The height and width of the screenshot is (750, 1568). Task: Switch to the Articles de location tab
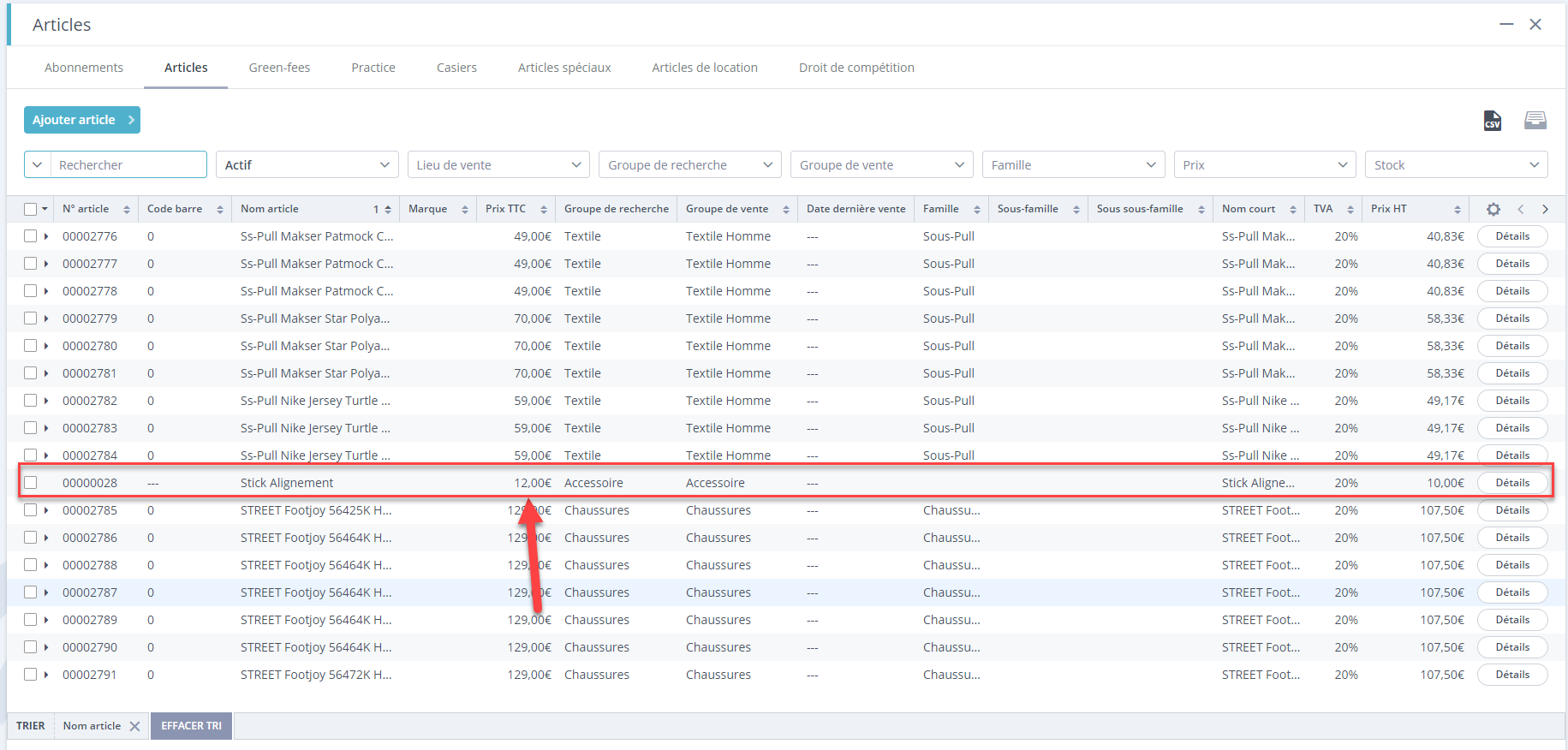705,68
